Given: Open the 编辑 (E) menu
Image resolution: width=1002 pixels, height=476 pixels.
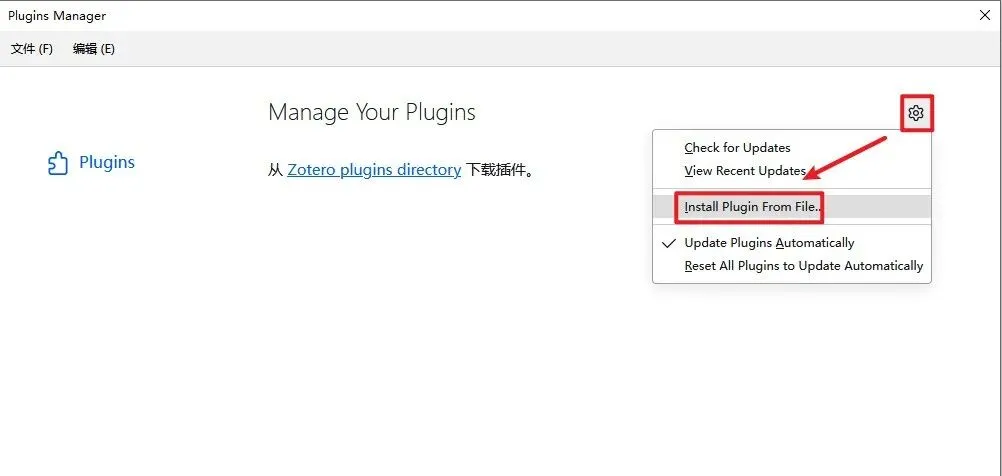Looking at the screenshot, I should tap(94, 49).
